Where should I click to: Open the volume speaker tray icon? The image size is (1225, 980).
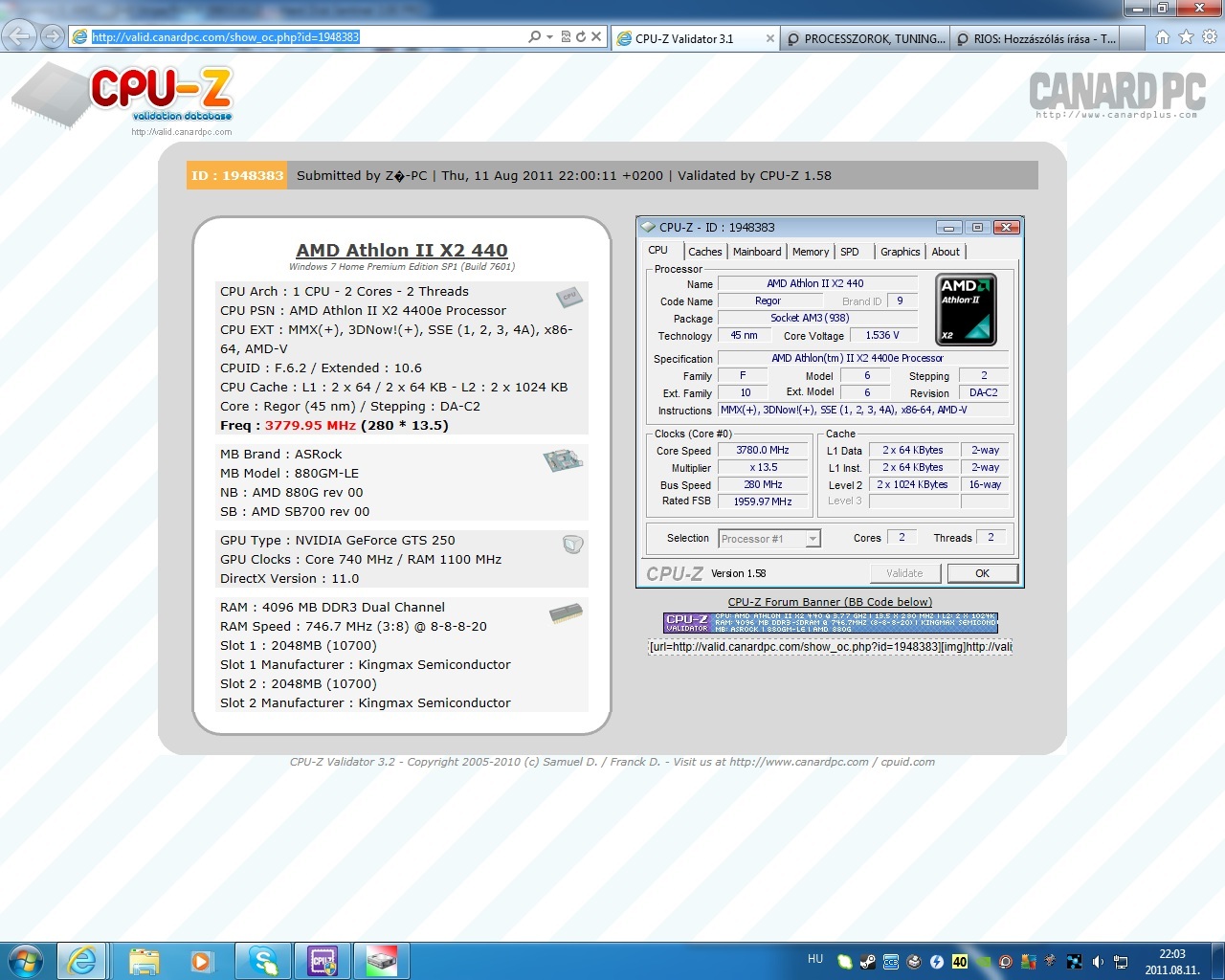(1097, 962)
